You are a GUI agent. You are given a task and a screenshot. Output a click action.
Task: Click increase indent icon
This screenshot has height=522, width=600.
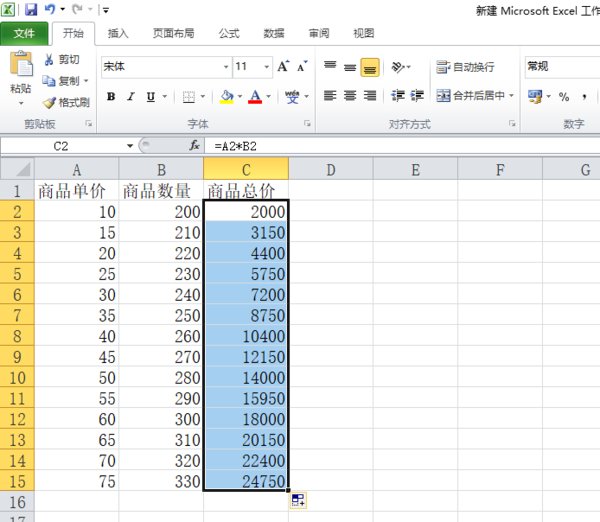417,95
